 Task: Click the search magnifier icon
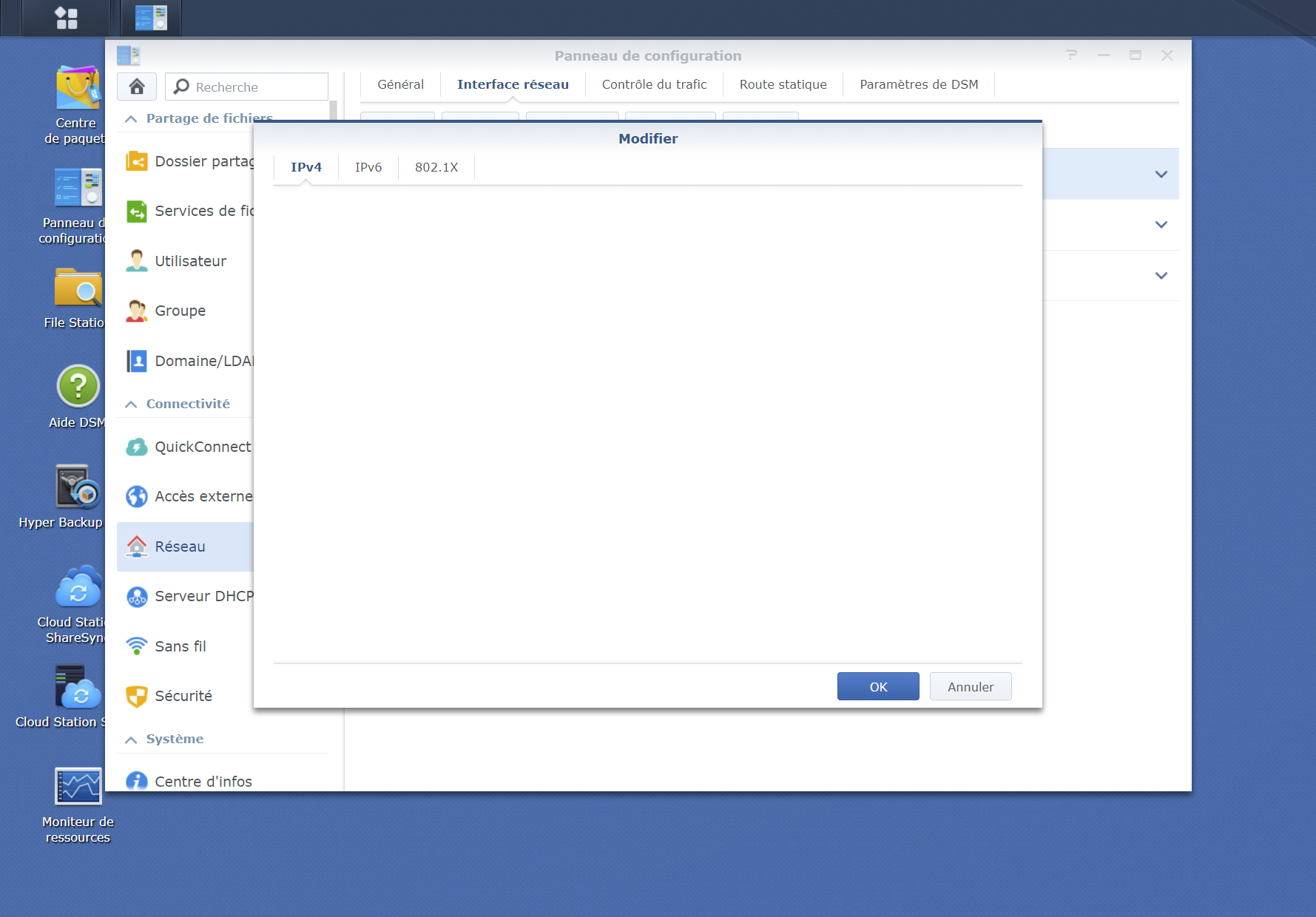(x=181, y=87)
